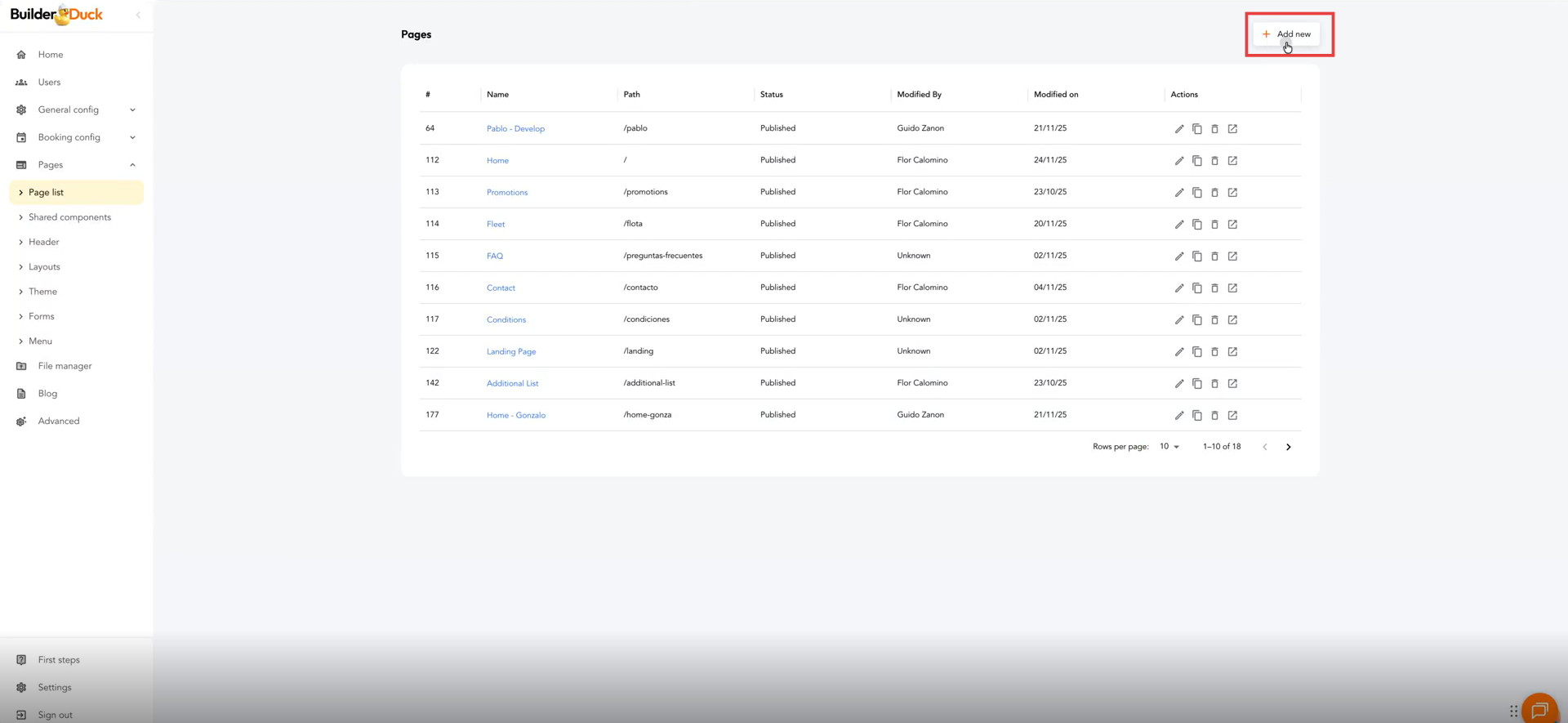Open Shared components in sidebar

(x=69, y=217)
